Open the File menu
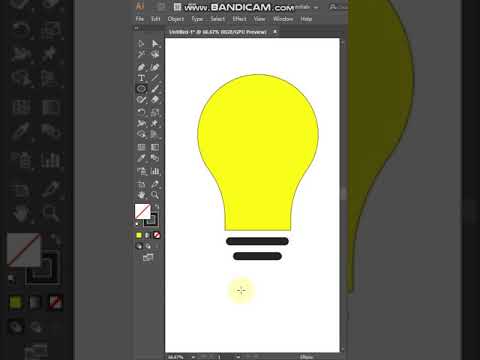The height and width of the screenshot is (360, 480). coord(140,19)
